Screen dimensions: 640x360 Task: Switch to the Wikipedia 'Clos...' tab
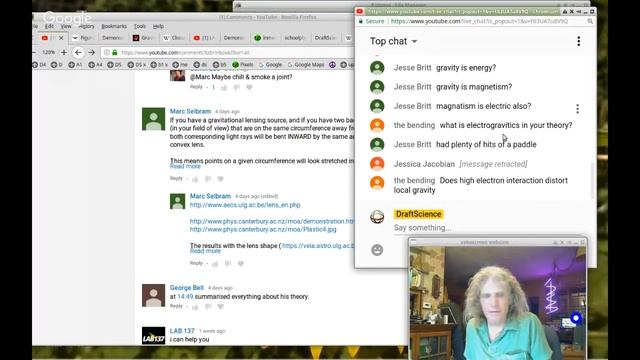174,38
